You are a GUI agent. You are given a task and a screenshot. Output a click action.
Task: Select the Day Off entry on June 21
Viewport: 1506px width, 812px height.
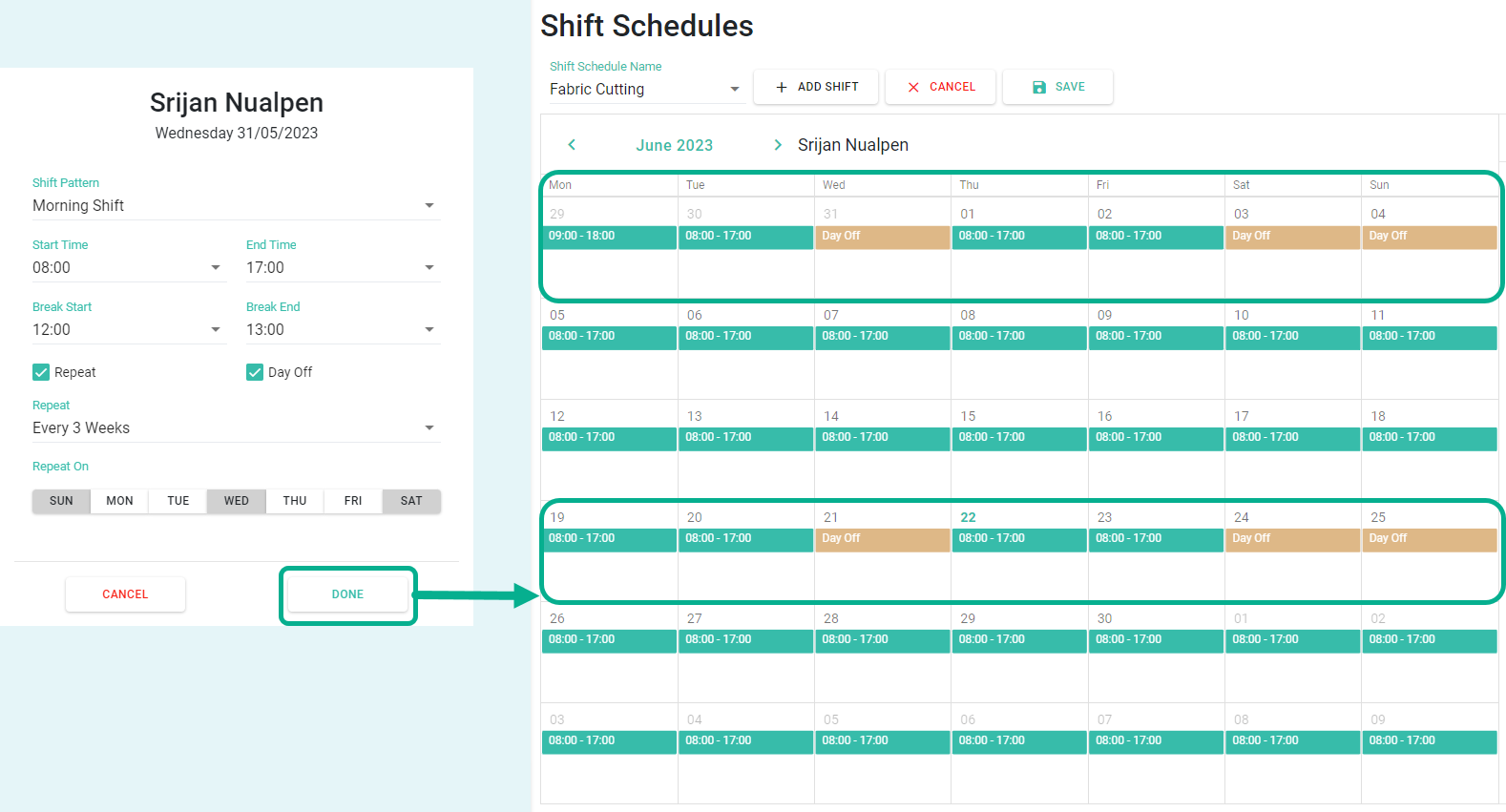coord(883,539)
